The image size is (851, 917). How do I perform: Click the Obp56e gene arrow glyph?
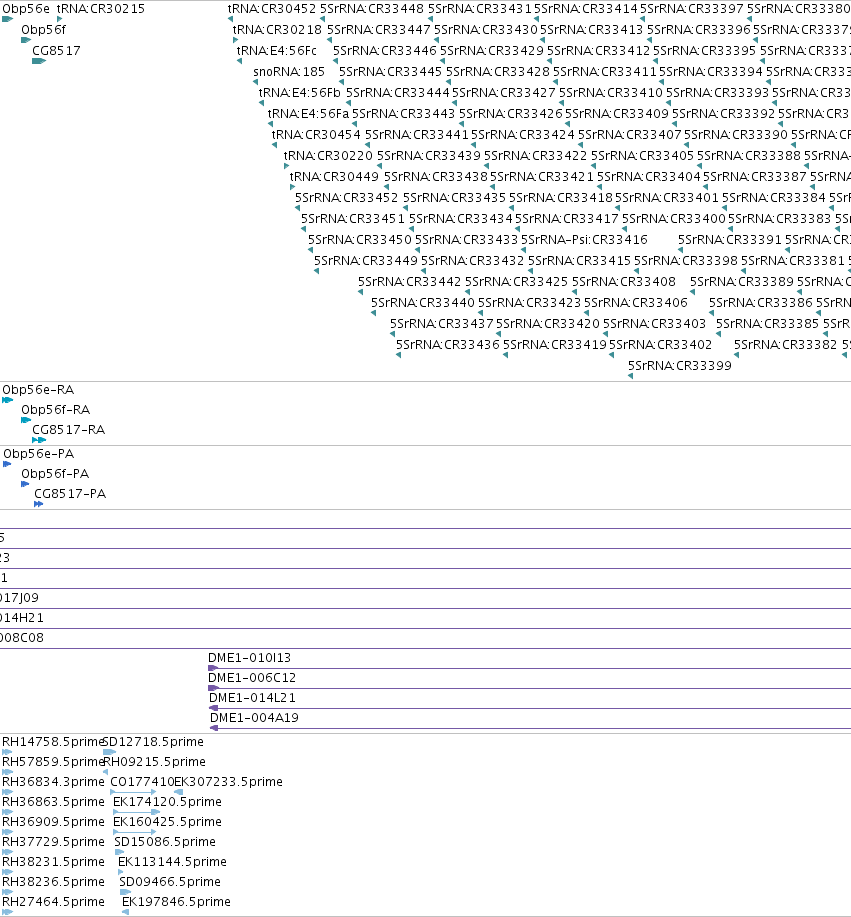coord(7,19)
